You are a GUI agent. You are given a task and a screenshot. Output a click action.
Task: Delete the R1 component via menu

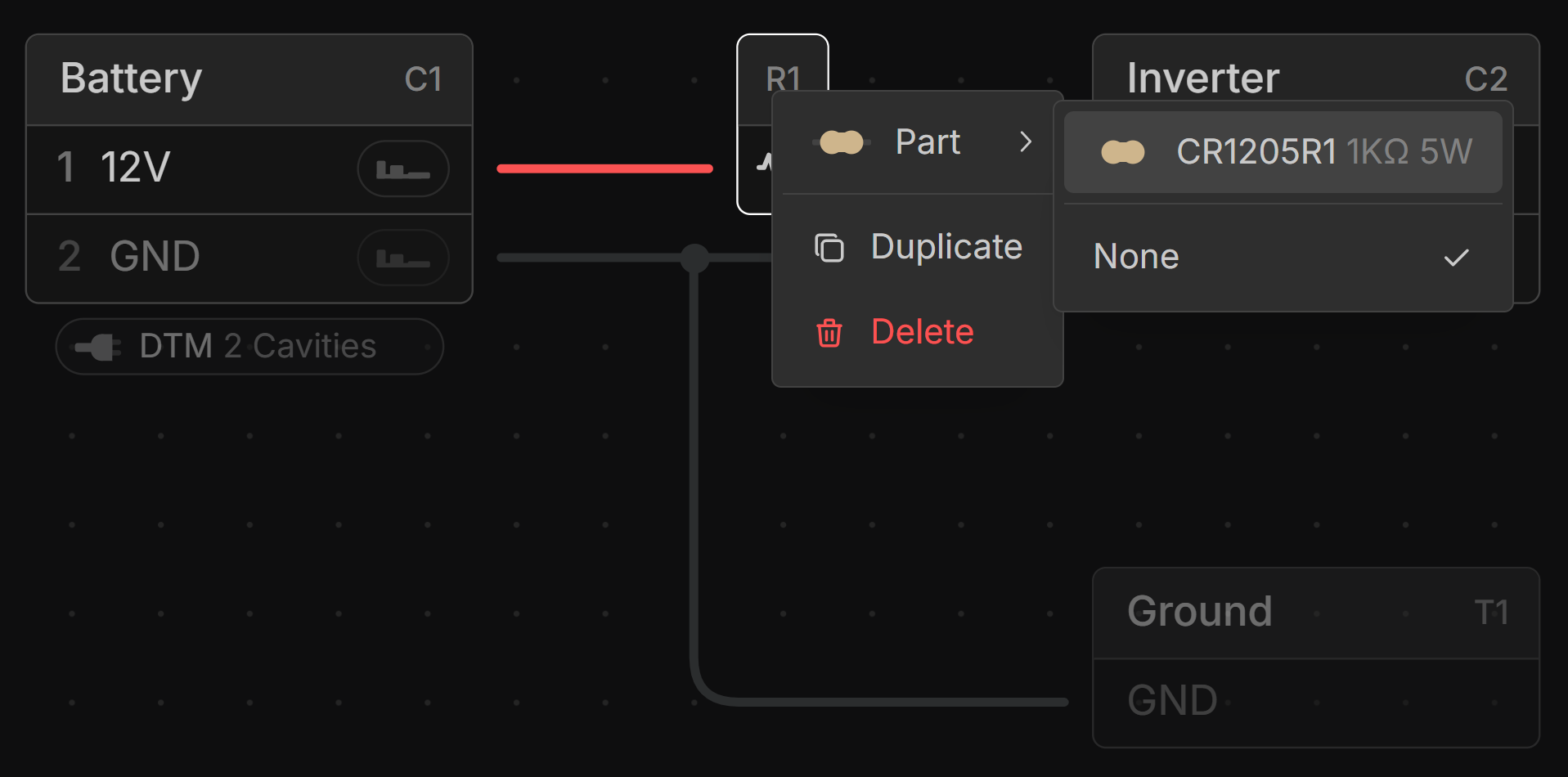pos(922,332)
